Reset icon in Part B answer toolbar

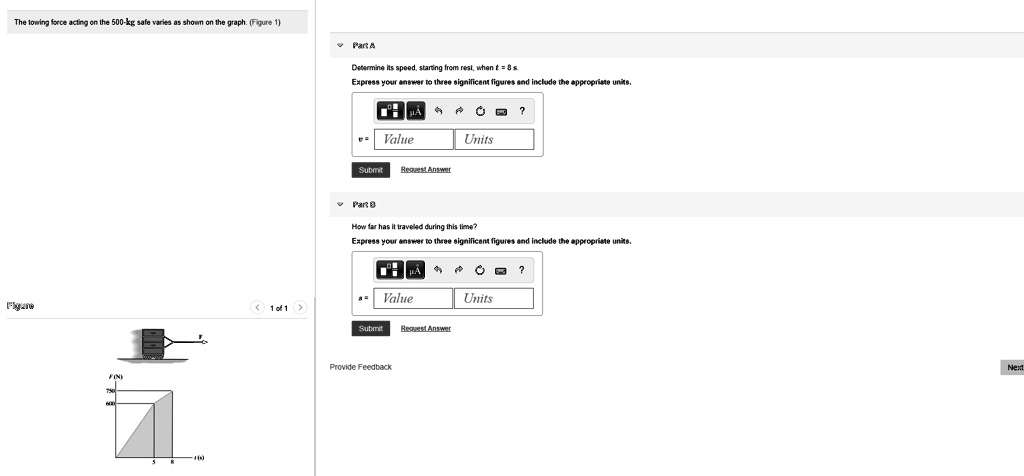pyautogui.click(x=480, y=270)
